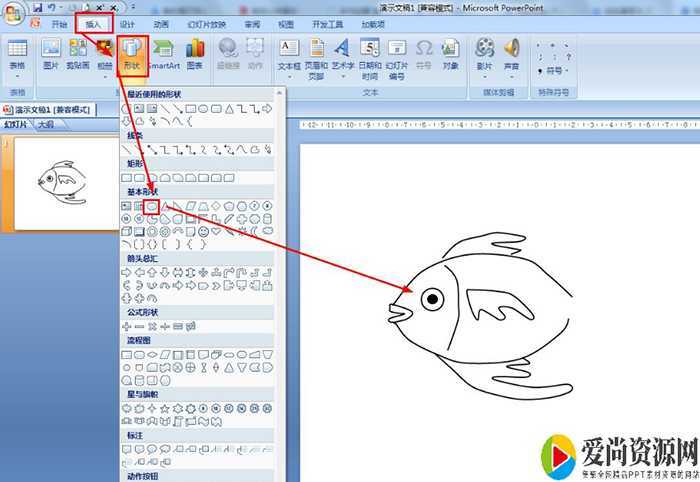Viewport: 700px width, 482px height.
Task: Open the 视图 (View) ribbon tab
Action: (286, 23)
